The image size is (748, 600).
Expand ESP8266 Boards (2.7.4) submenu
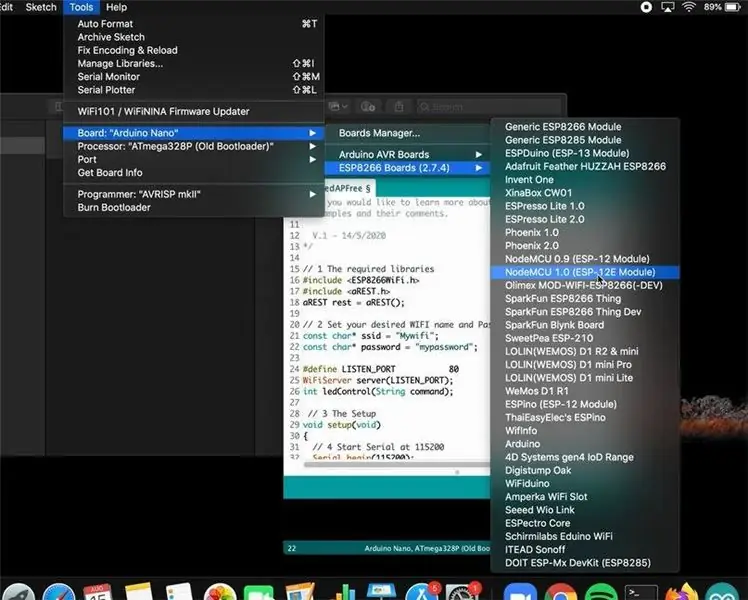coord(407,168)
